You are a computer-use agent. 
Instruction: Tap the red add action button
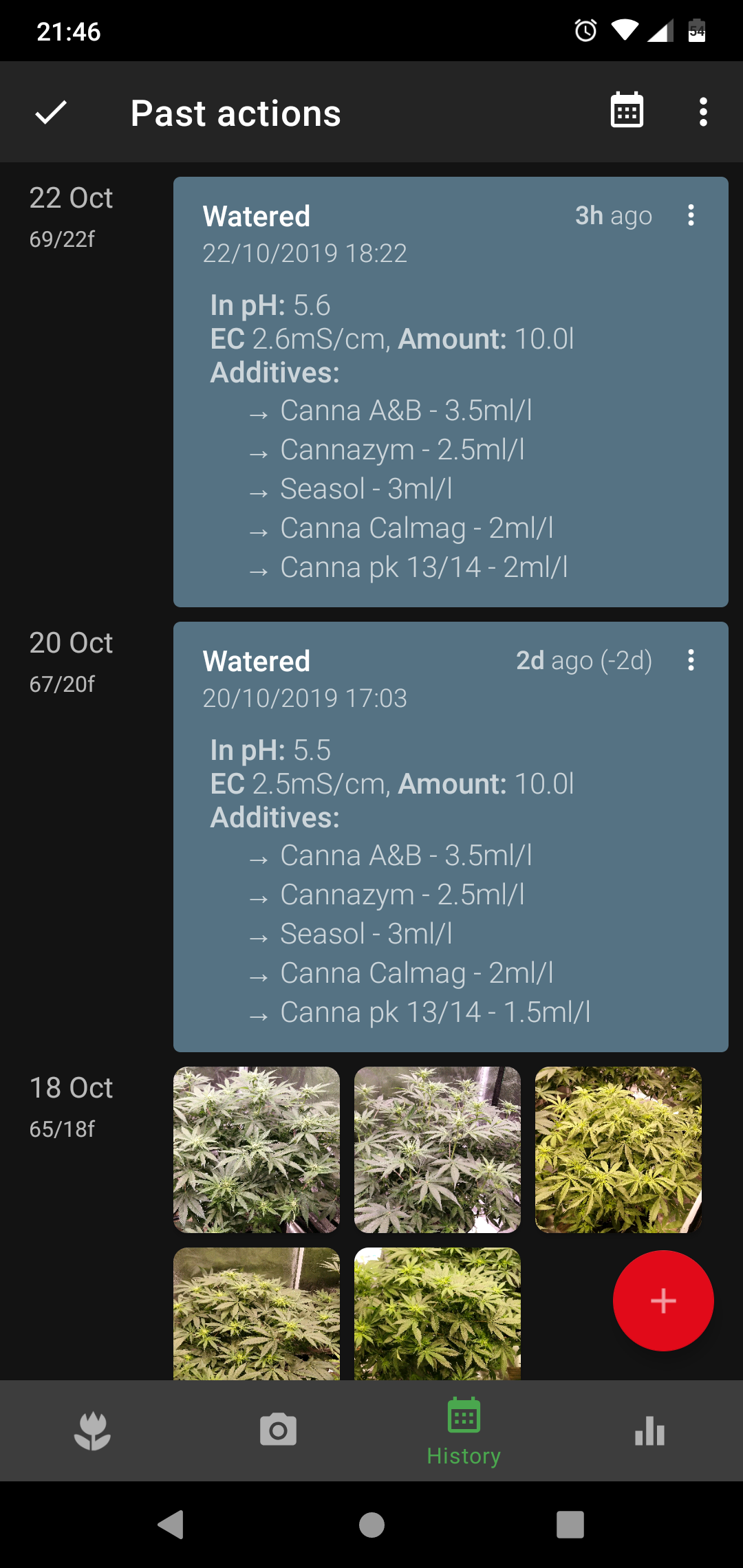coord(663,1300)
